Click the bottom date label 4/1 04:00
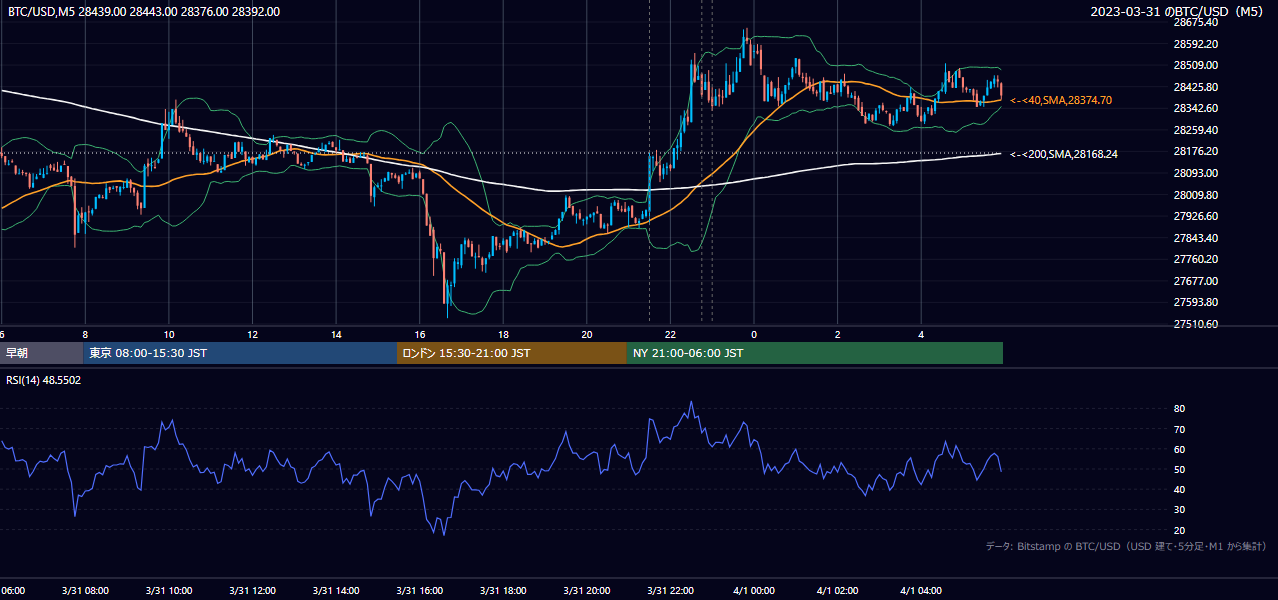Image resolution: width=1278 pixels, height=600 pixels. (921, 591)
